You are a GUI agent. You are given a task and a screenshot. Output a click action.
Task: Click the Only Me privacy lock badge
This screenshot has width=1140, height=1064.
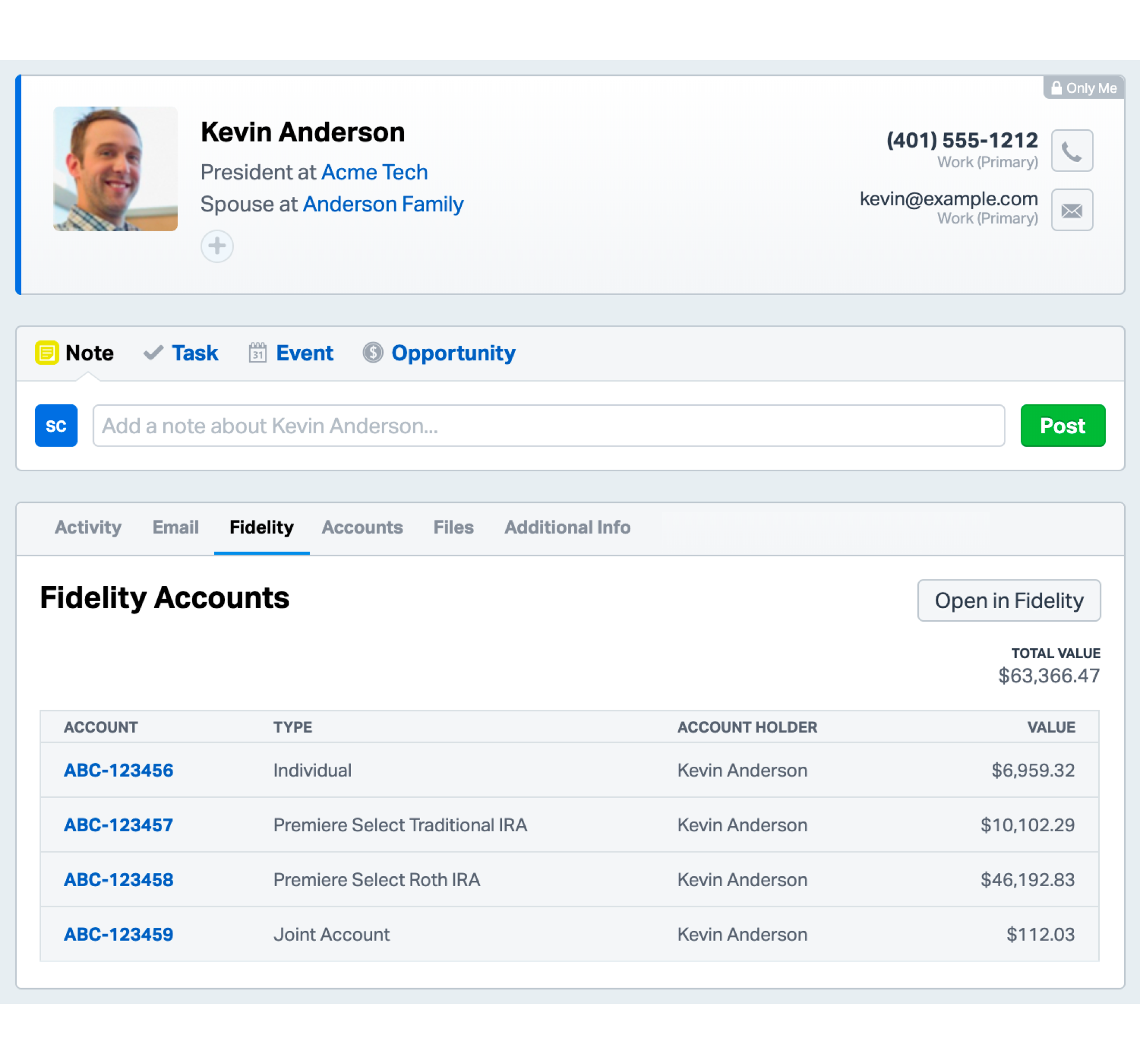(x=1083, y=88)
